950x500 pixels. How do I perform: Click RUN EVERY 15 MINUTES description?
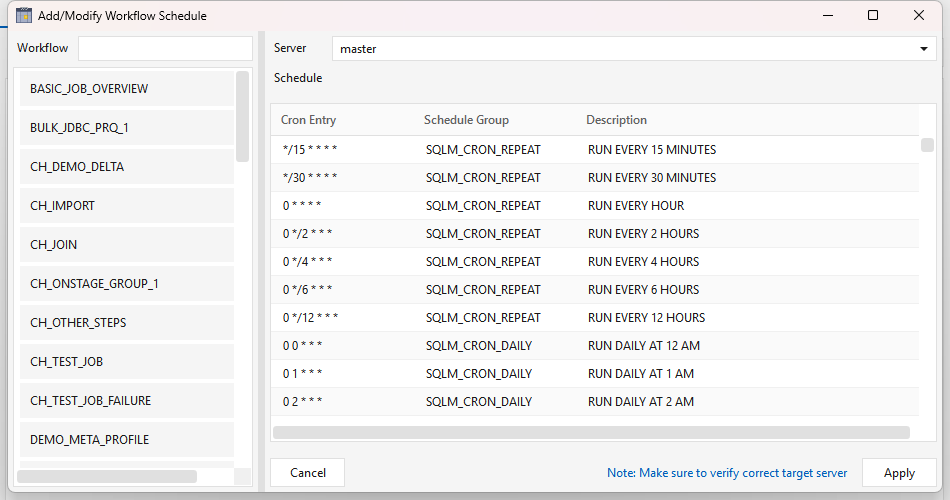(x=652, y=150)
